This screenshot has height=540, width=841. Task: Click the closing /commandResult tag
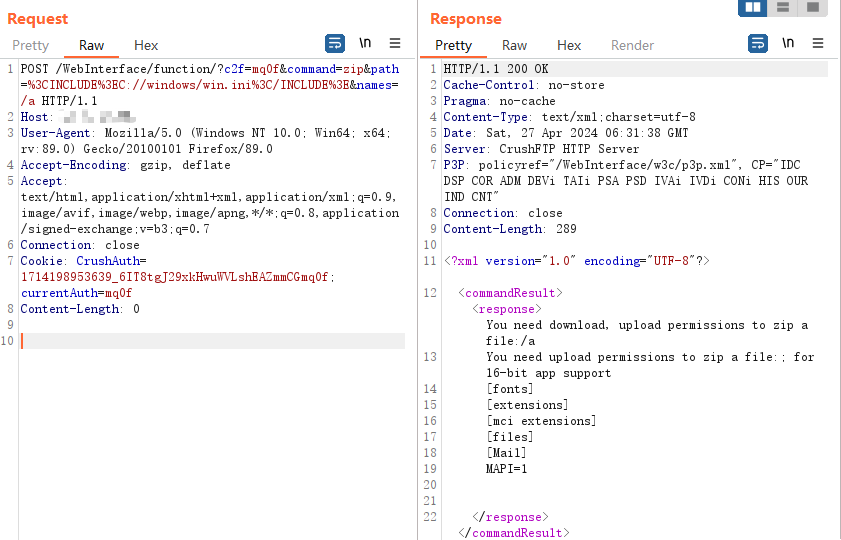click(x=513, y=533)
